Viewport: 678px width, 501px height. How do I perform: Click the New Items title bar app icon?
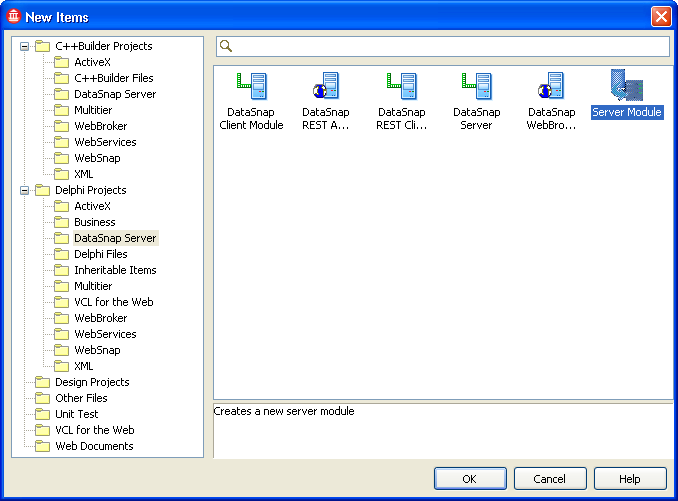13,16
